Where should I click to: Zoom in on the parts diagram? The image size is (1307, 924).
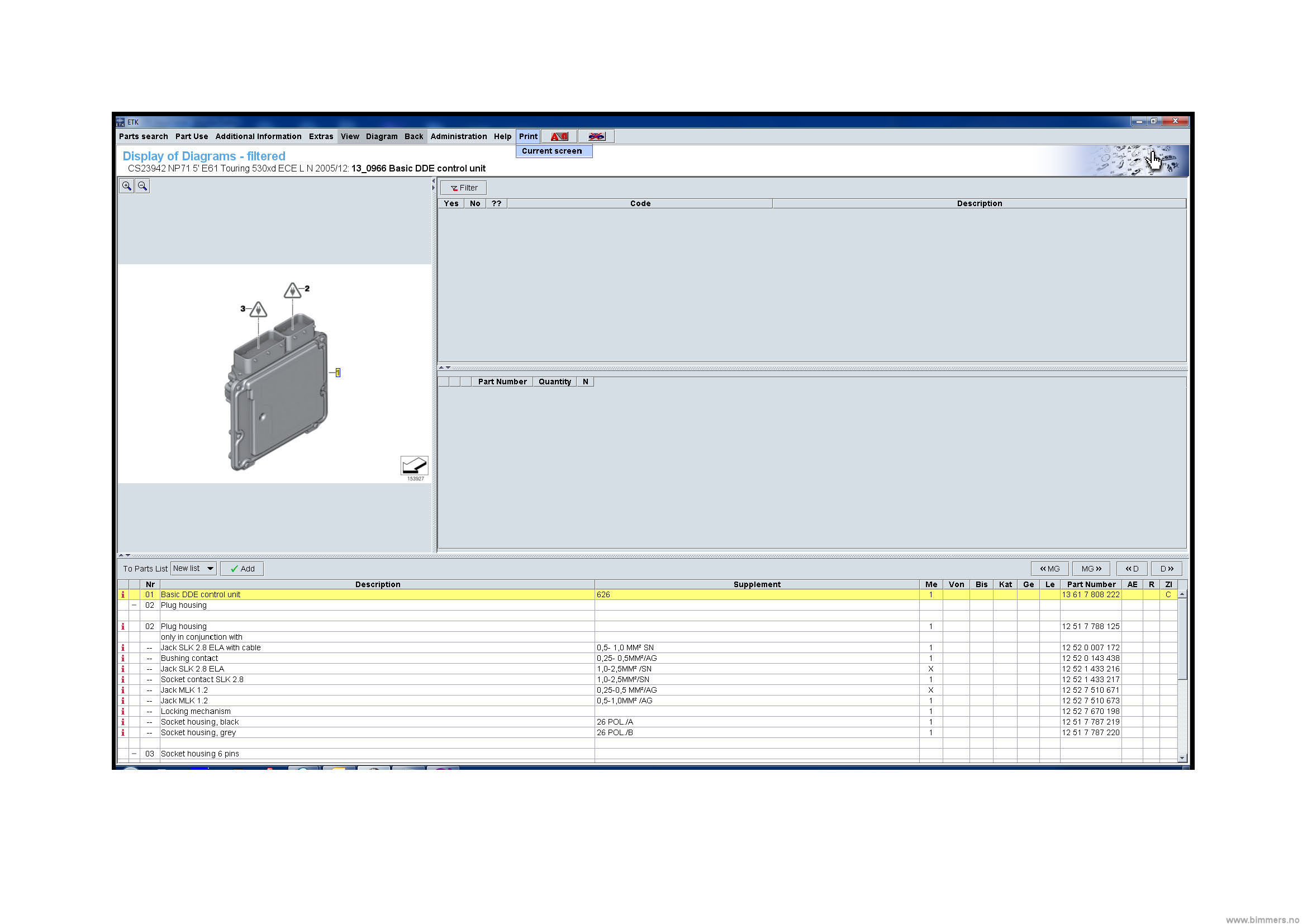click(x=126, y=186)
